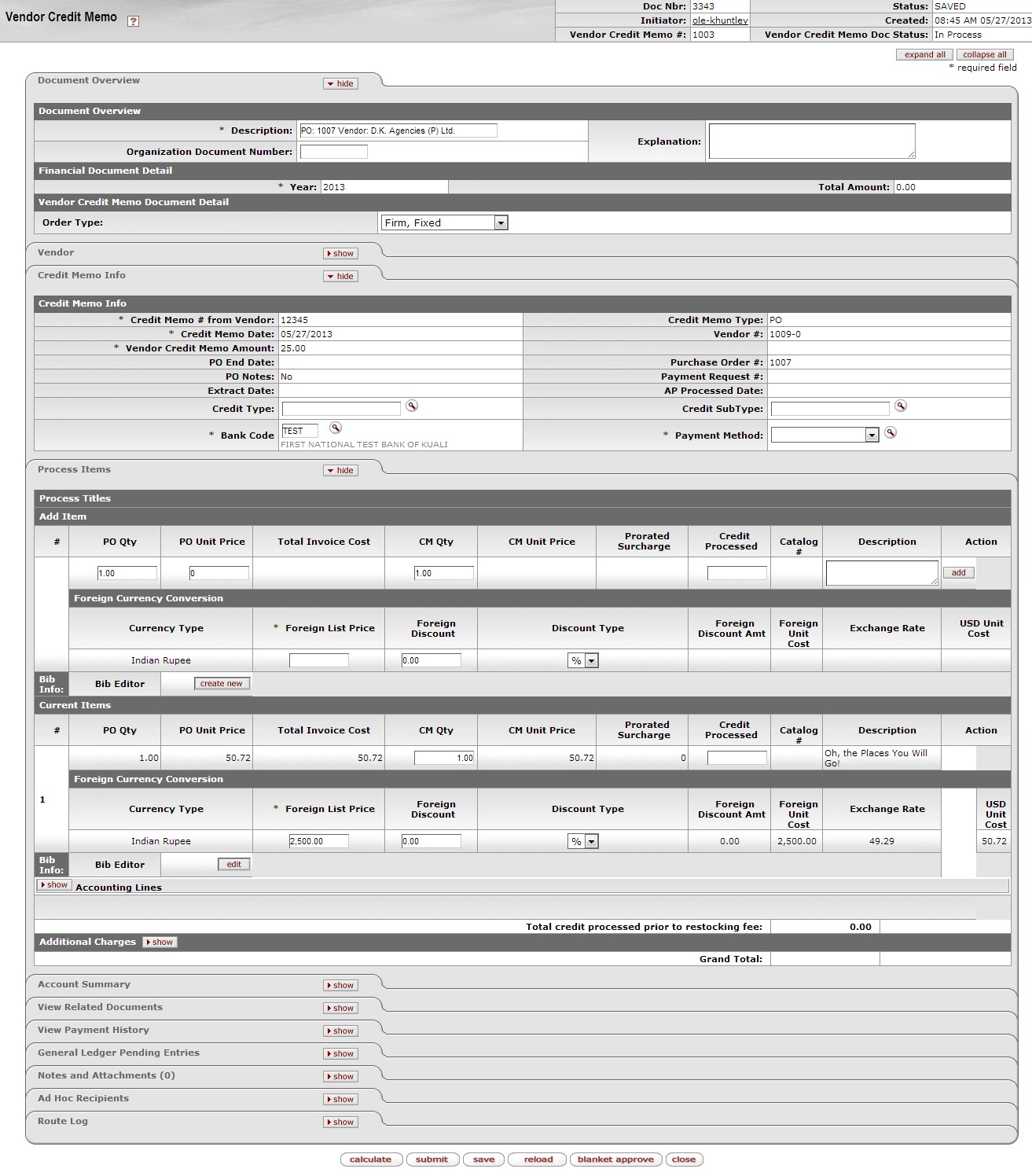Image resolution: width=1032 pixels, height=1176 pixels.
Task: Close the document with close button
Action: pyautogui.click(x=684, y=1159)
